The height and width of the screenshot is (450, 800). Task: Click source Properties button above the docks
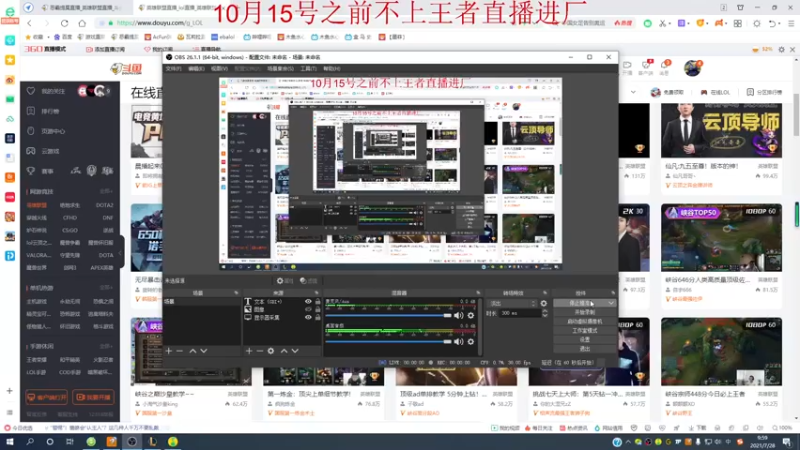point(285,281)
